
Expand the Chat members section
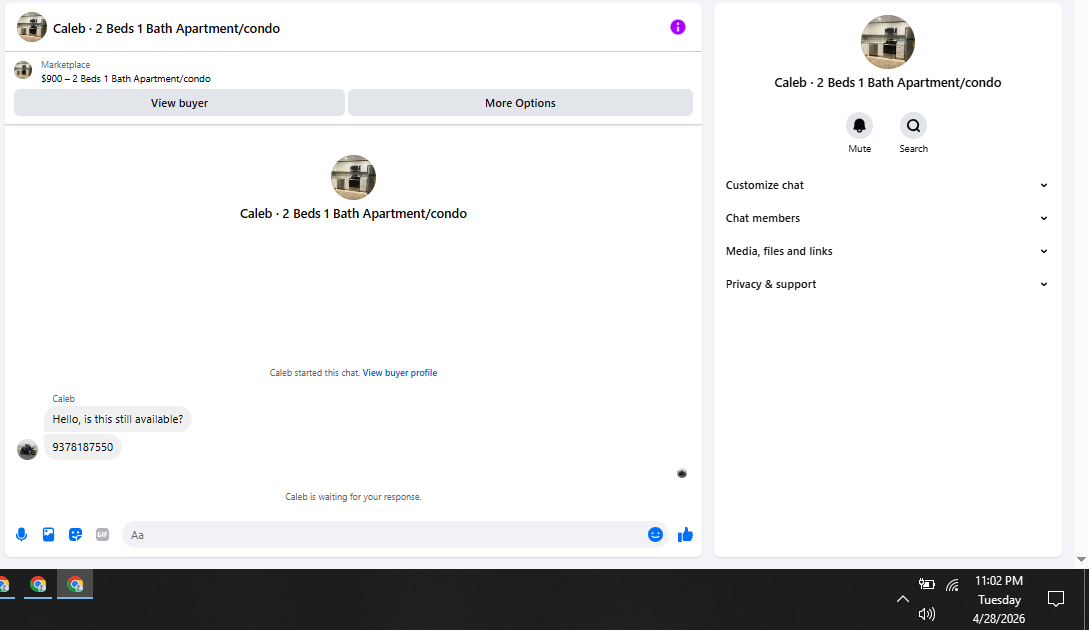click(x=887, y=218)
